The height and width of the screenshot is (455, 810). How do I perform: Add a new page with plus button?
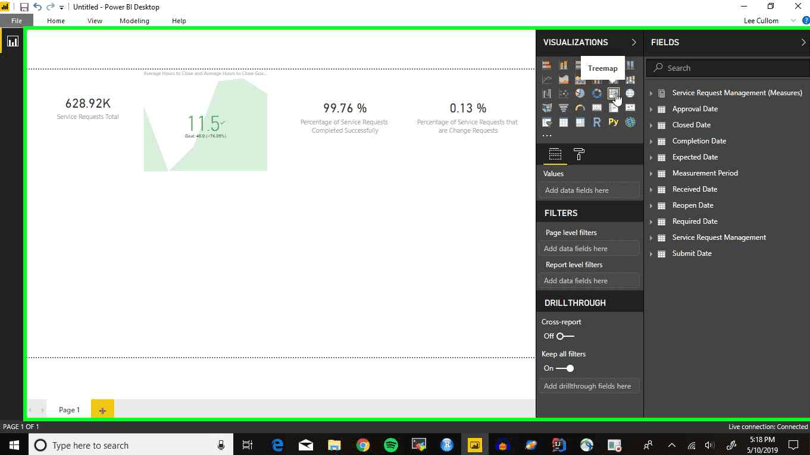102,410
